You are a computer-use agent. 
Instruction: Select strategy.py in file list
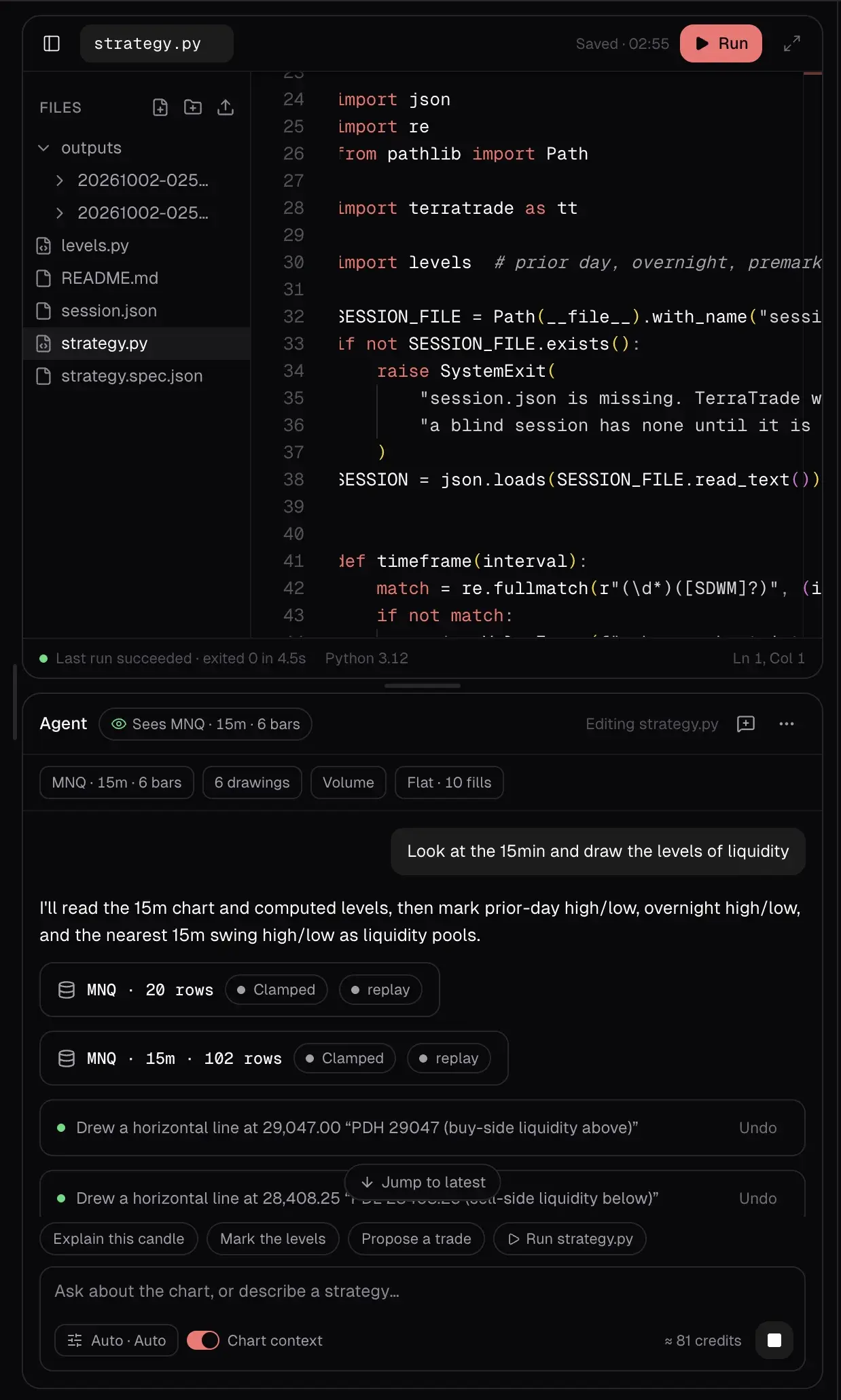tap(137, 344)
